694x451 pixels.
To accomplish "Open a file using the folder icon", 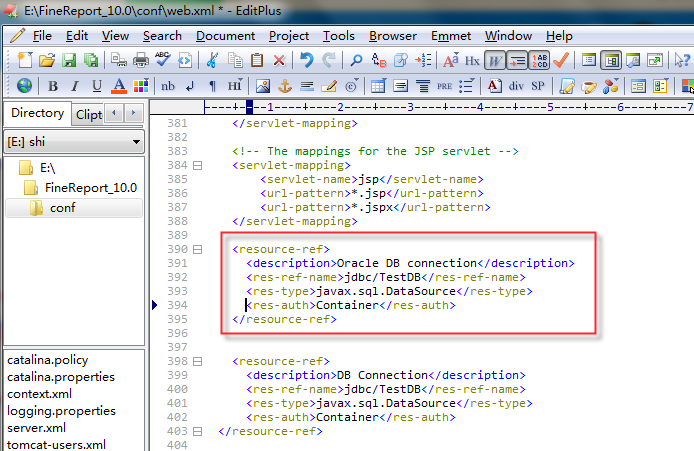I will coord(47,60).
